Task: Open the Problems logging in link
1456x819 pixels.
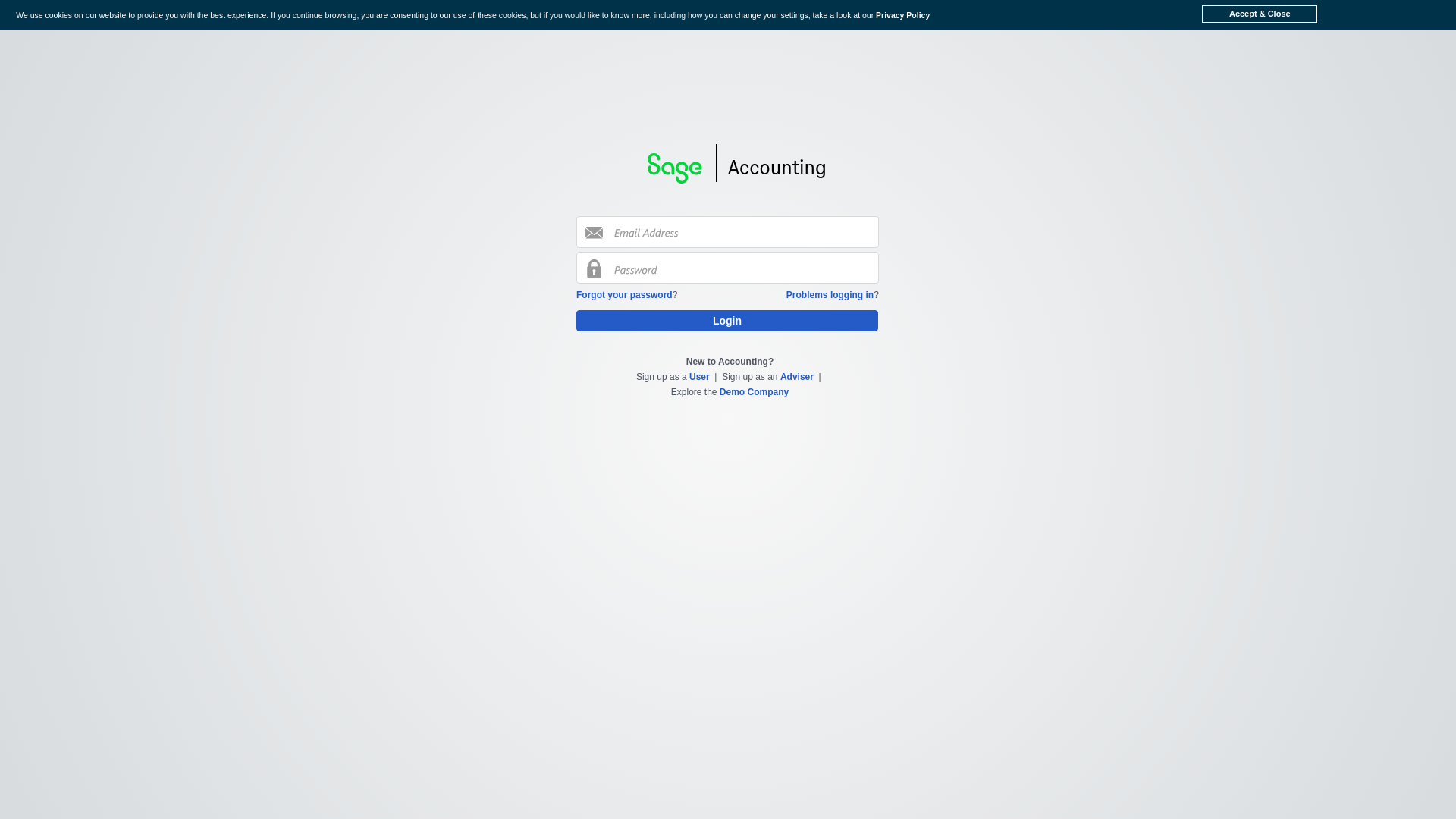Action: tap(830, 295)
